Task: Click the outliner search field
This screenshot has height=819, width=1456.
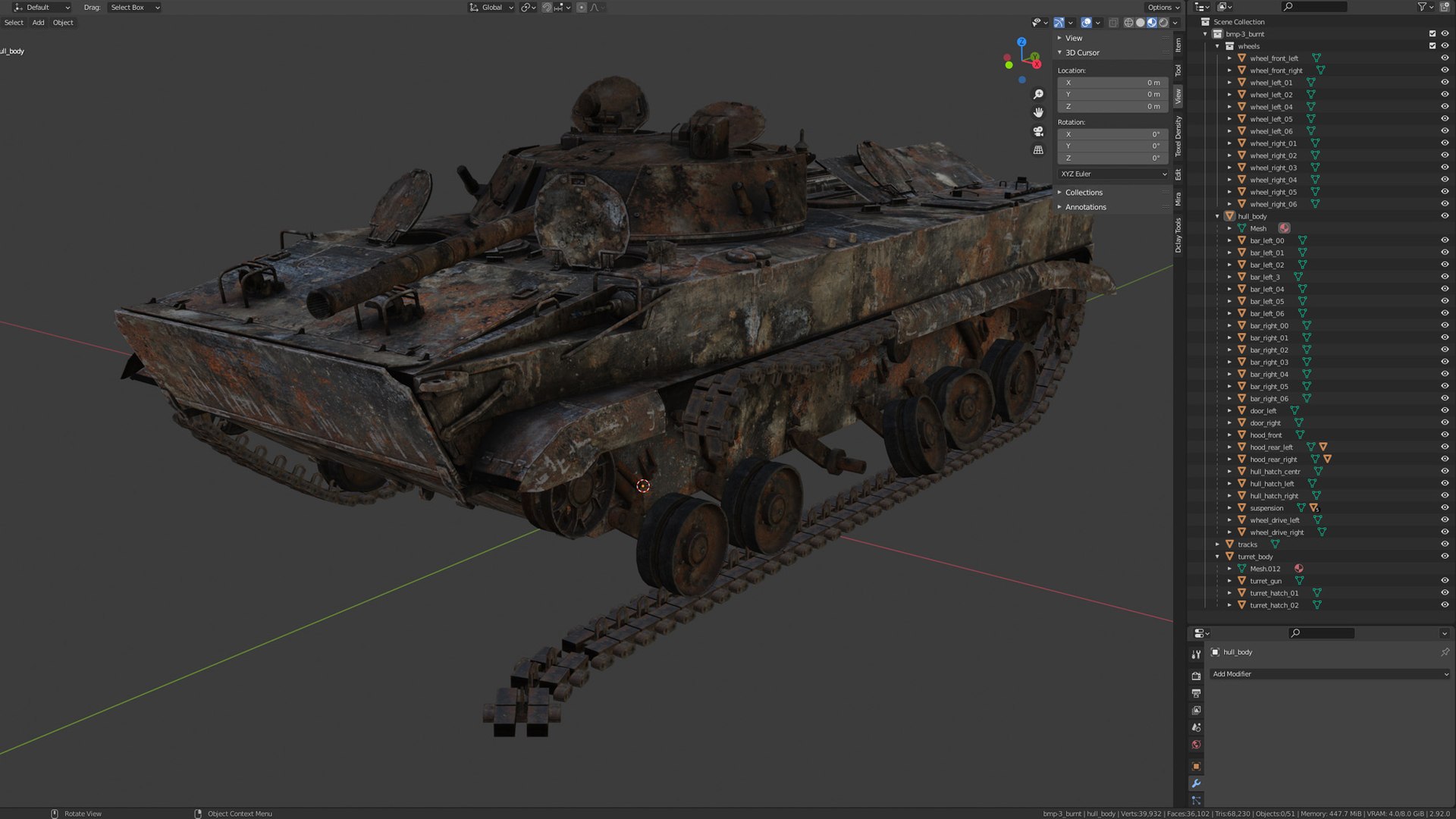Action: (1314, 7)
